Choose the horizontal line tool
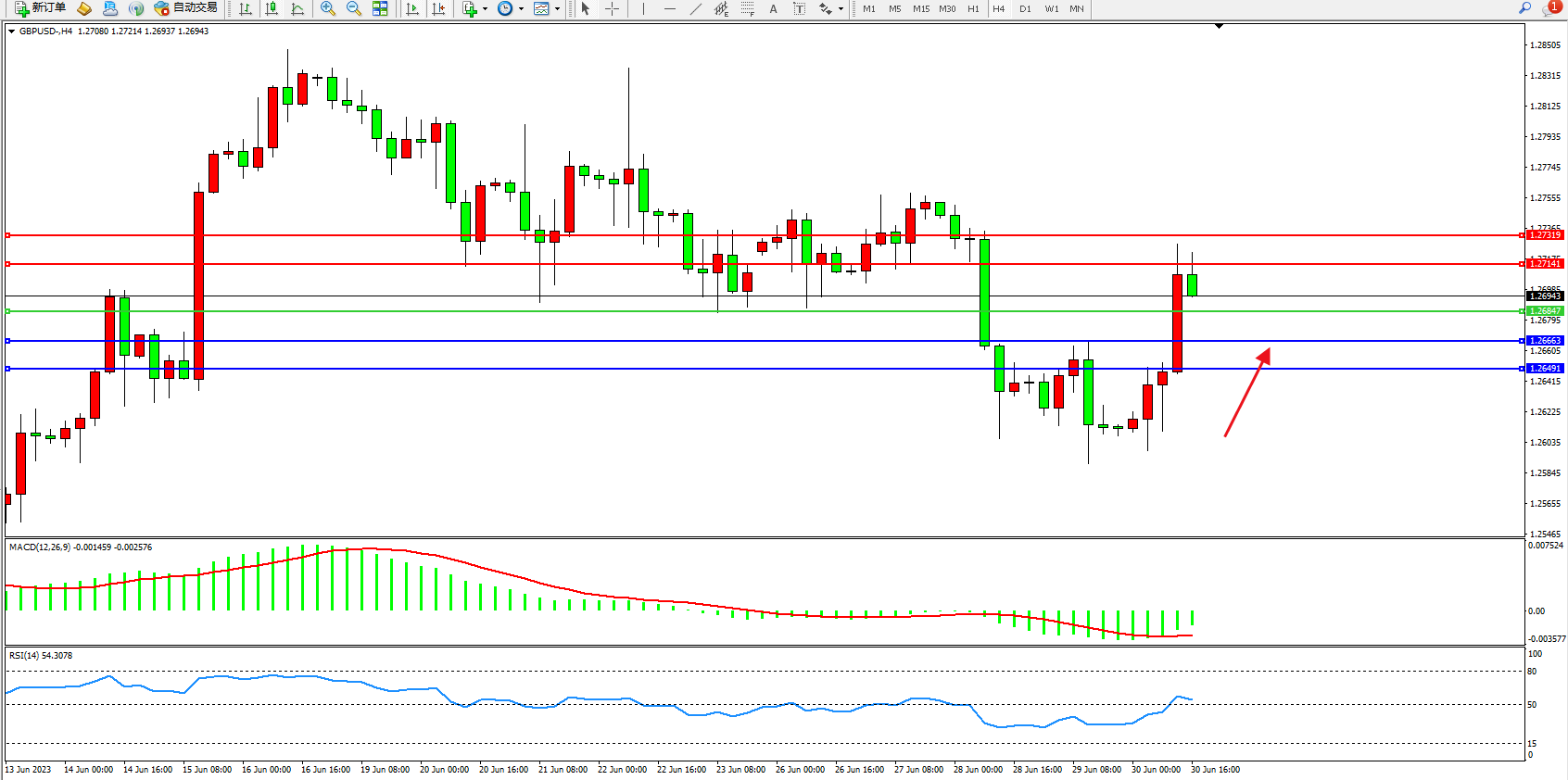The width and height of the screenshot is (1568, 780). coord(669,8)
